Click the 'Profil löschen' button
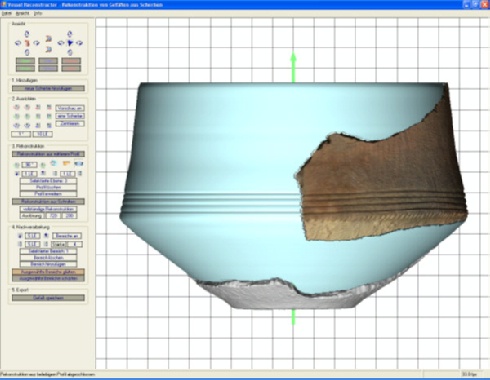This screenshot has height=380, width=490. point(48,187)
